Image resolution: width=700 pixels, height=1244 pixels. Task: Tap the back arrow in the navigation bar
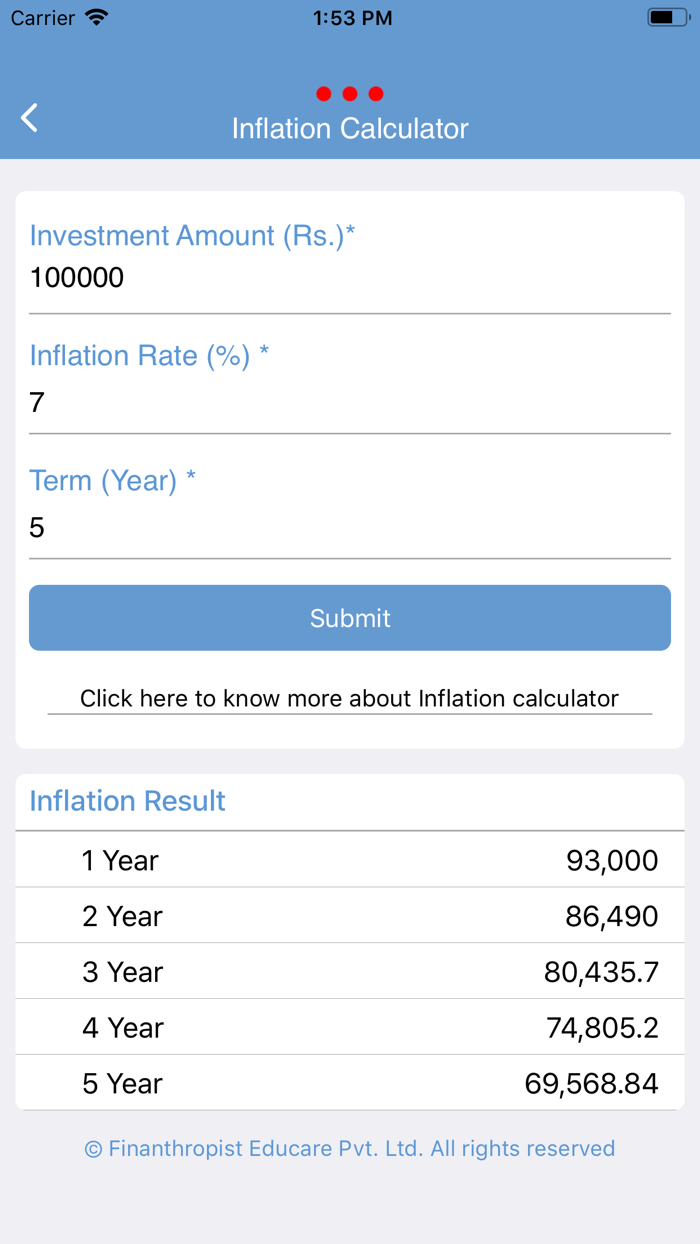pos(28,117)
